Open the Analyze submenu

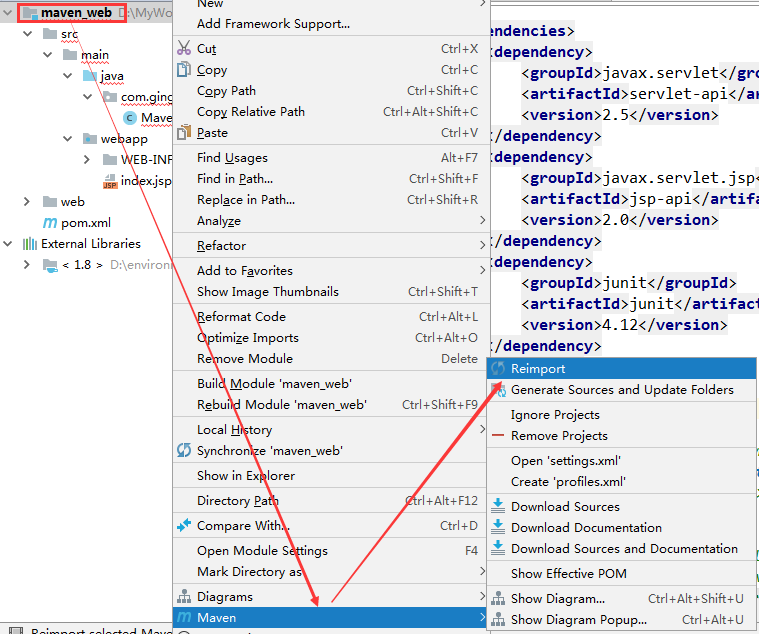[x=331, y=221]
